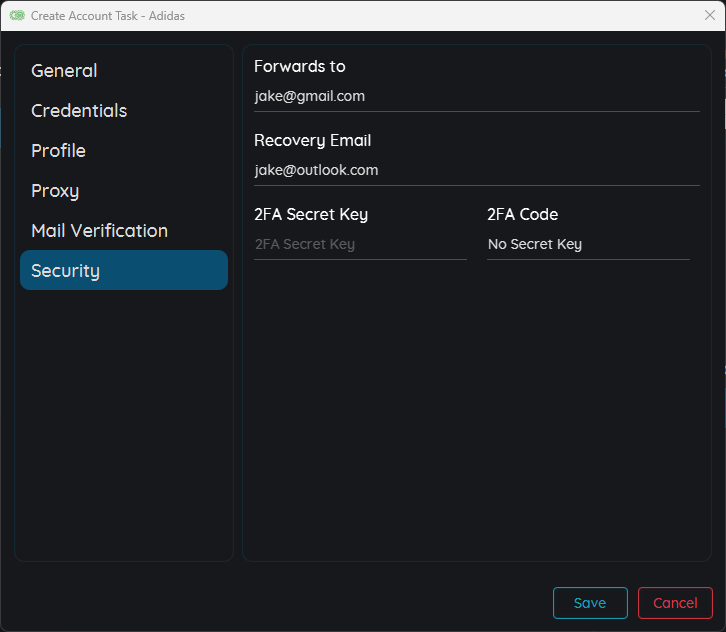Click the green app icon in title bar
Viewport: 726px width, 632px height.
coord(17,16)
